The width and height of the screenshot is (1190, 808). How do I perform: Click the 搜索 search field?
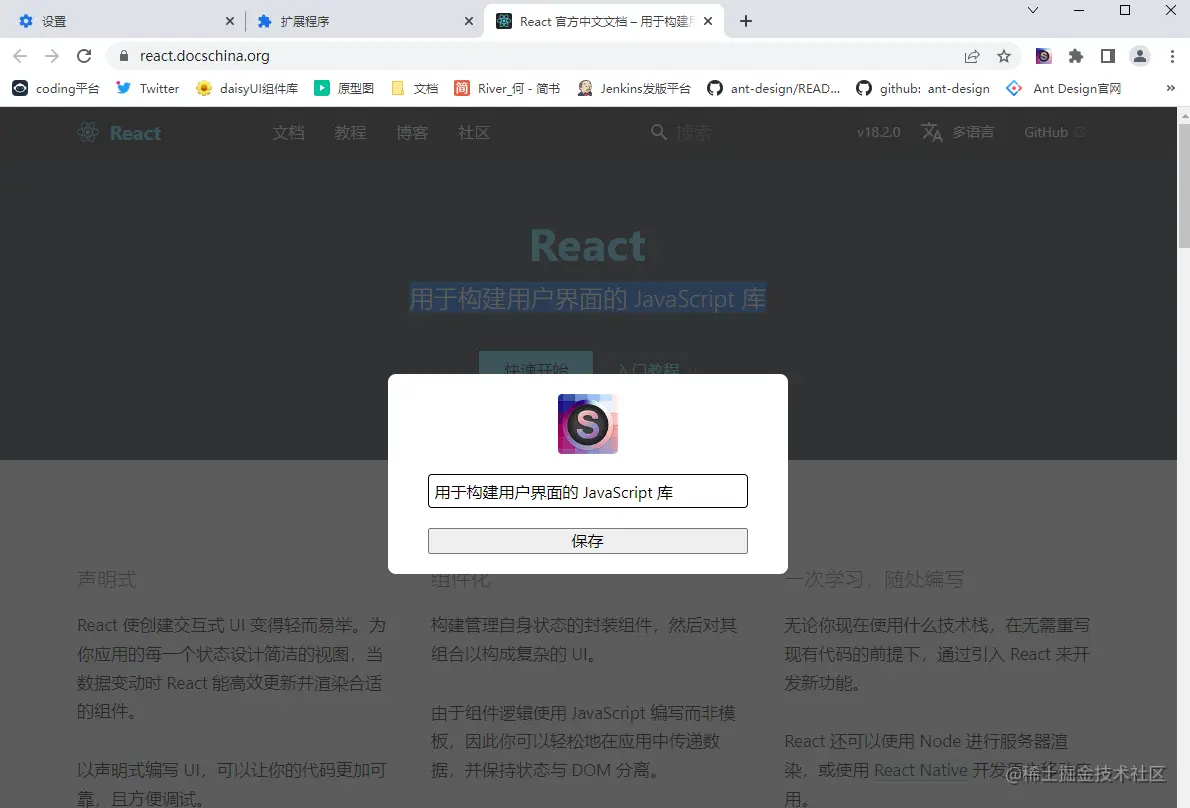coord(694,133)
